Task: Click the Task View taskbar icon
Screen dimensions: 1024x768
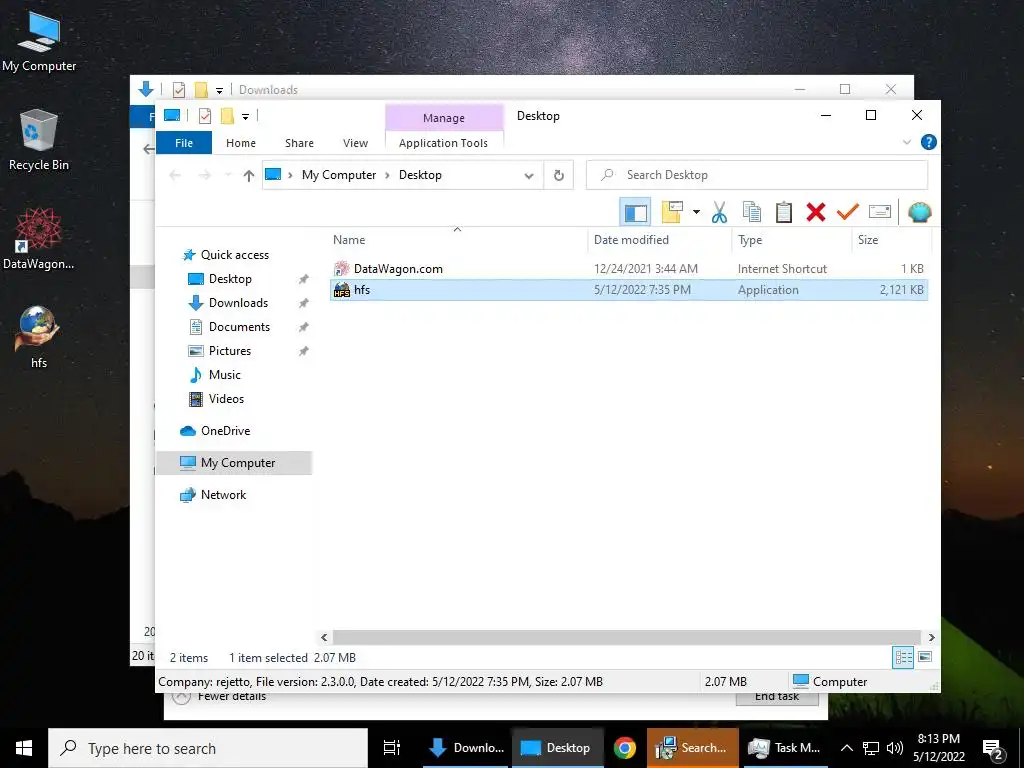Action: (392, 748)
